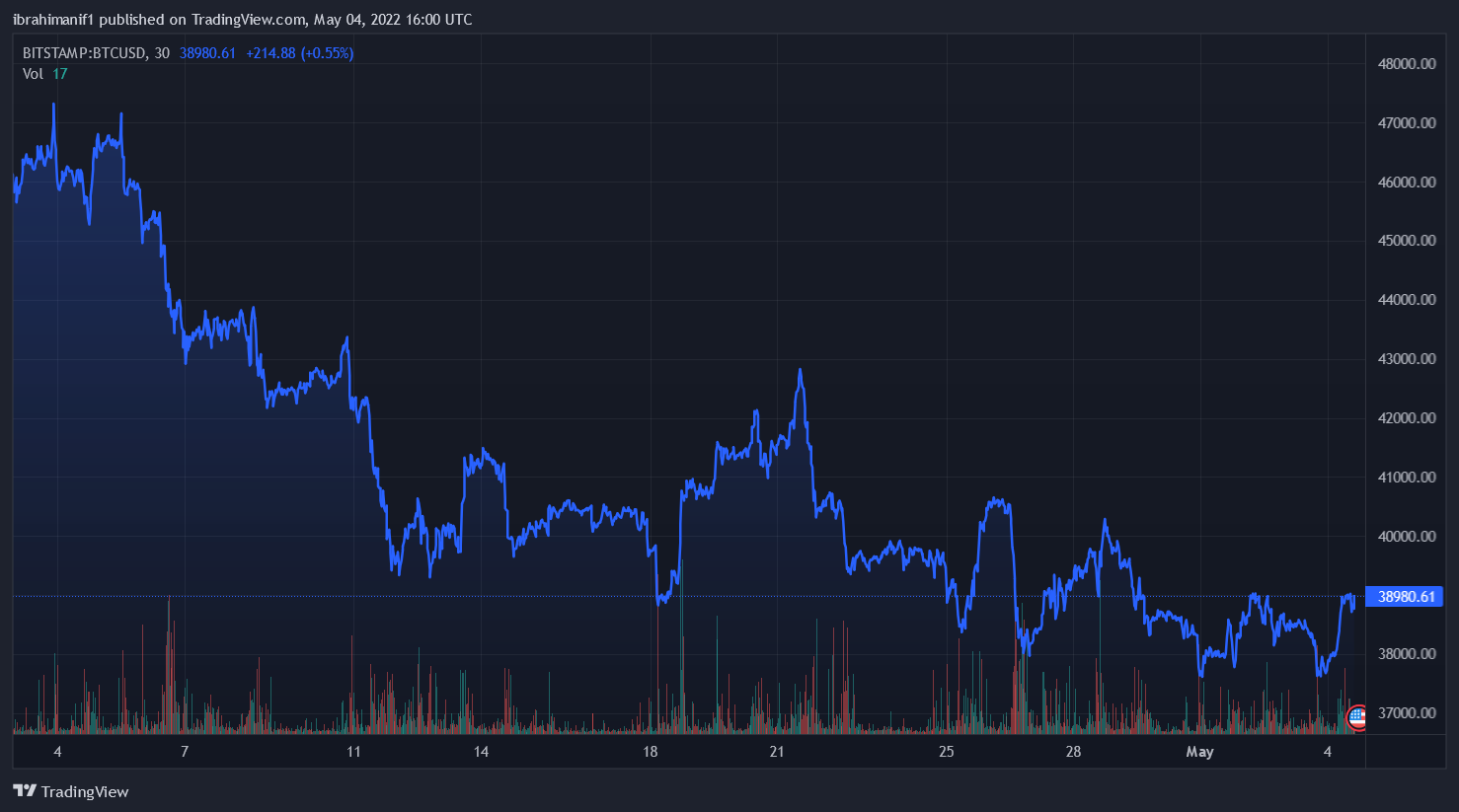Select date 18 on the time axis
This screenshot has height=812, width=1459.
pyautogui.click(x=650, y=752)
